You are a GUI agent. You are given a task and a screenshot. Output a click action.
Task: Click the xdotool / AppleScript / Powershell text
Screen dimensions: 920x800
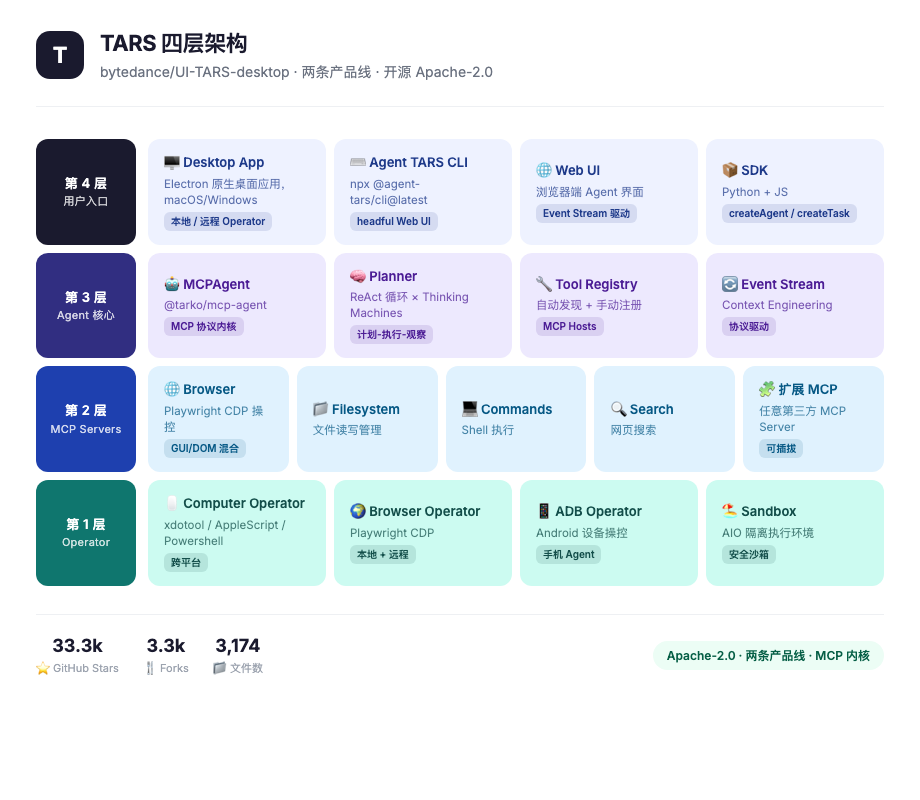tap(225, 533)
